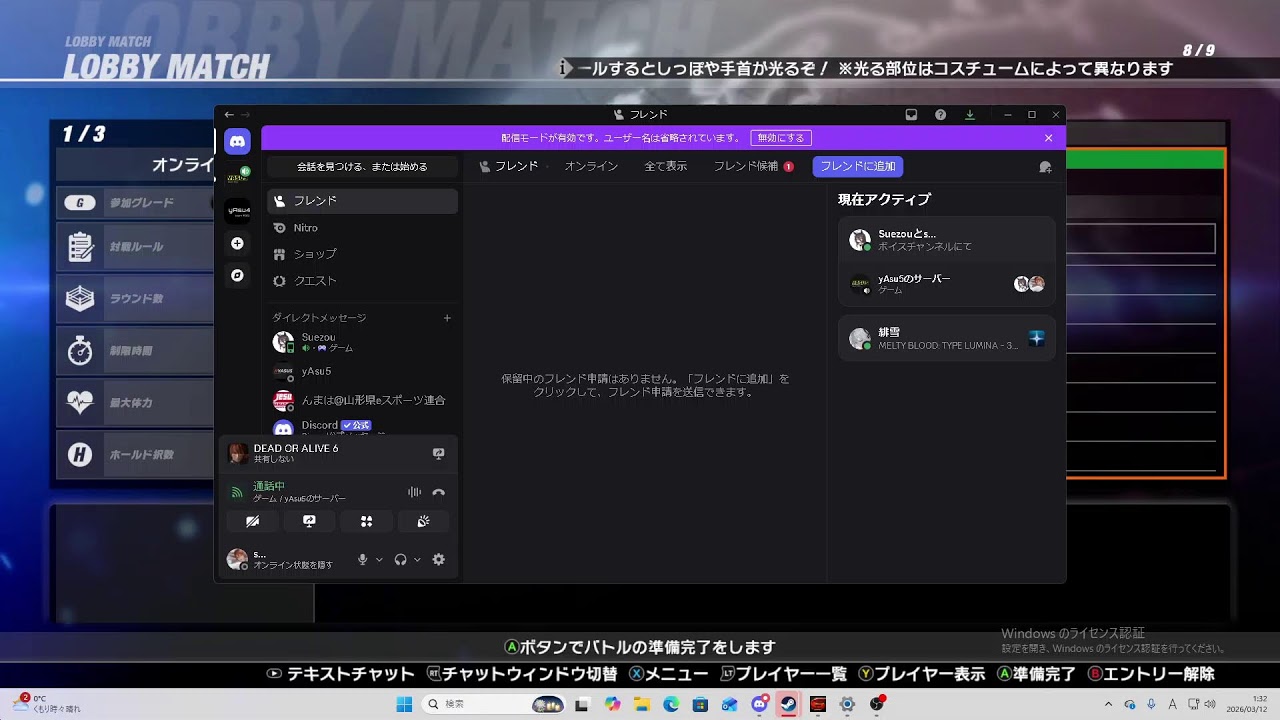Open the user status panel avatar
Screen dimensions: 1280x720
(x=237, y=560)
